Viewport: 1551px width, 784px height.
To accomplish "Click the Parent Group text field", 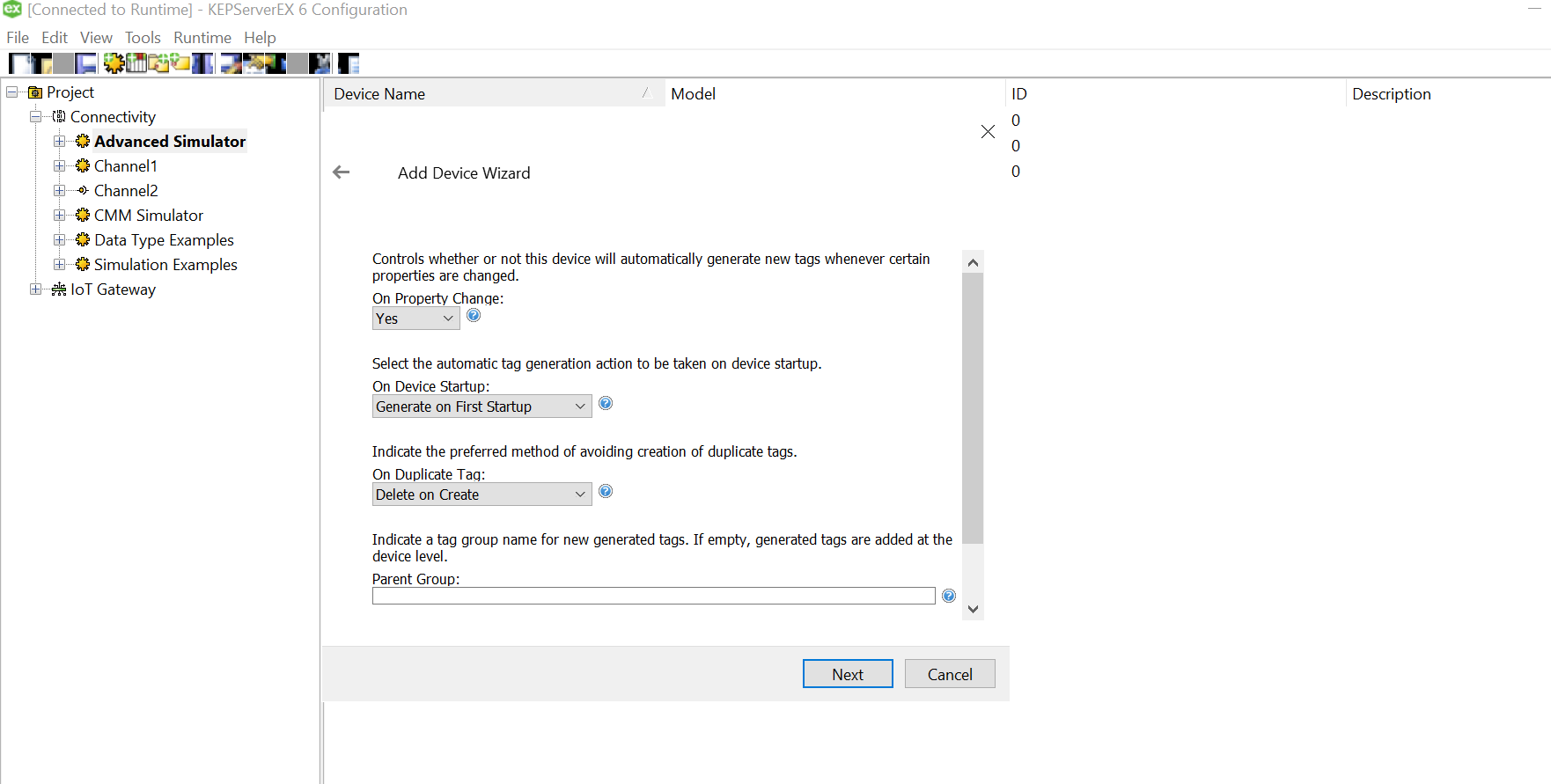I will (x=653, y=597).
